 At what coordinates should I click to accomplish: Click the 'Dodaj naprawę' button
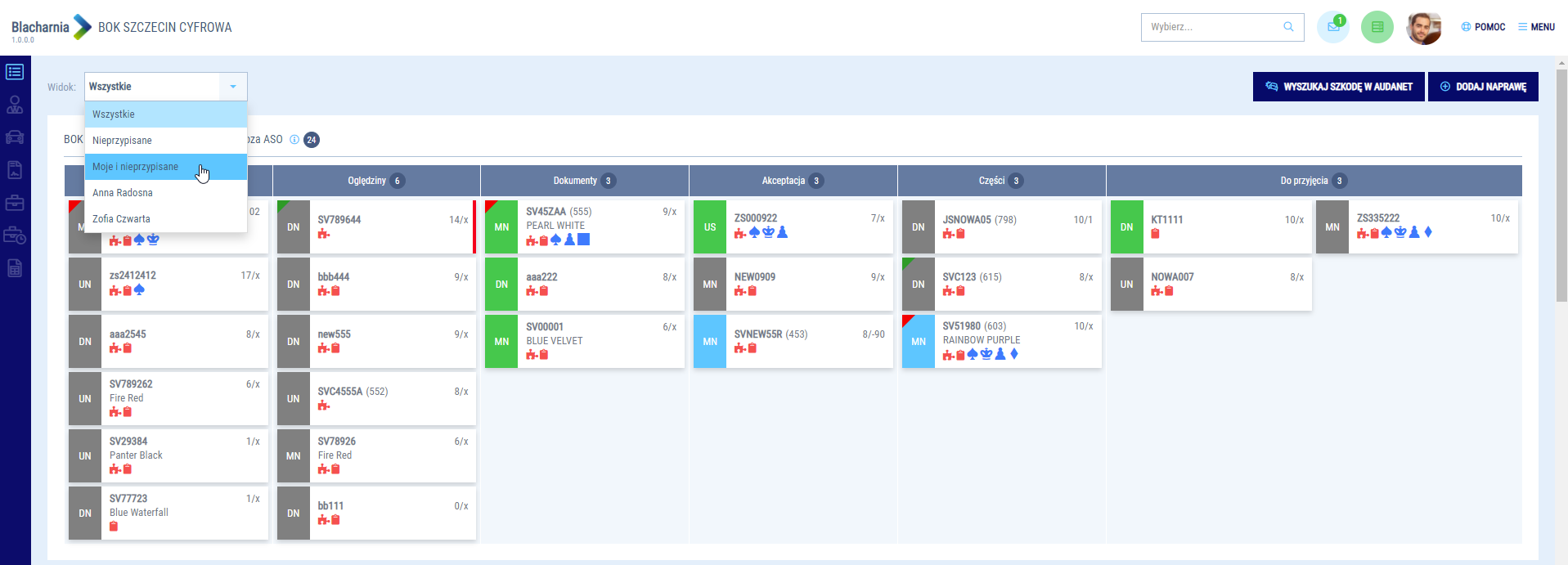(1482, 87)
